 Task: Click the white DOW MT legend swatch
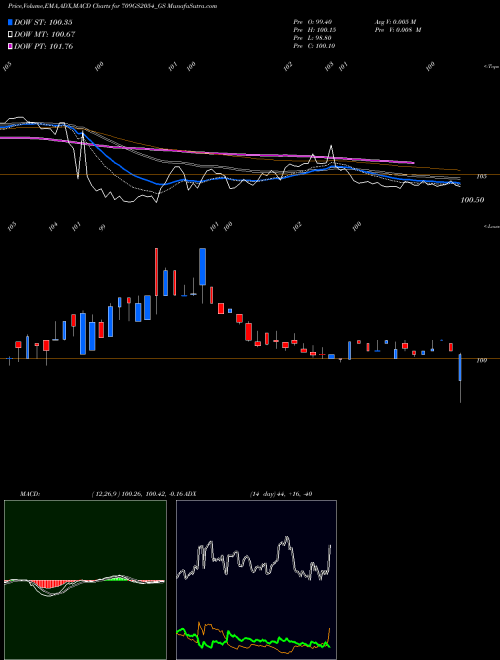10,35
